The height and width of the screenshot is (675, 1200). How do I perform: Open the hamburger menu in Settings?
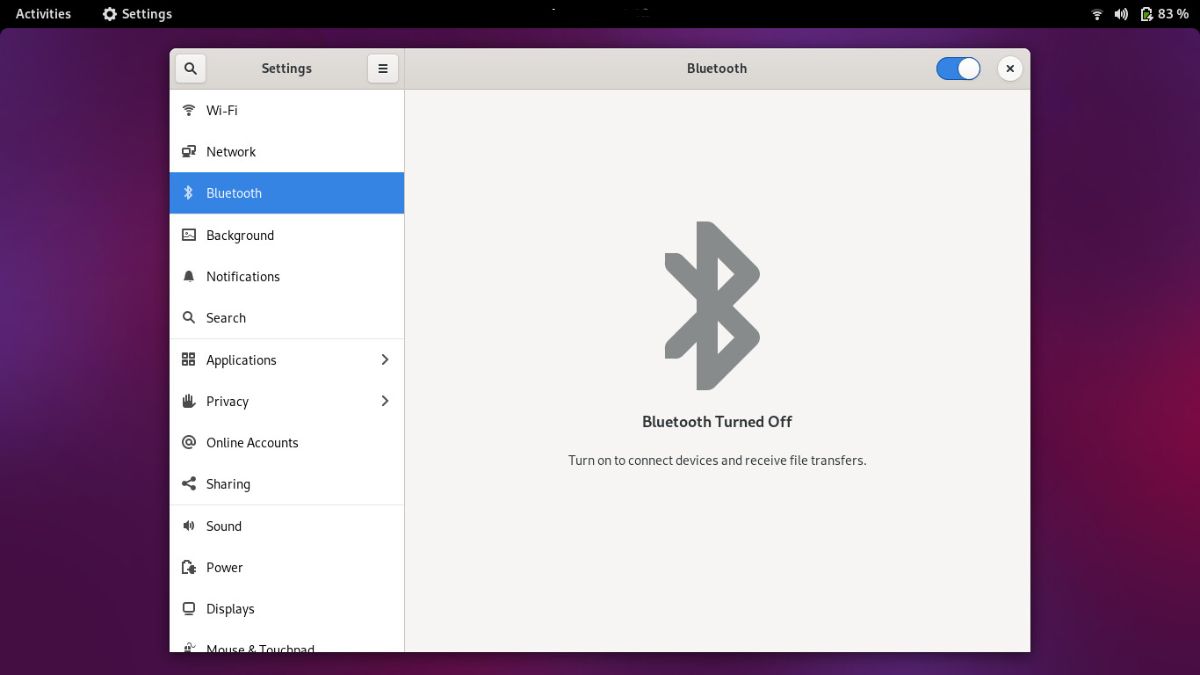383,68
